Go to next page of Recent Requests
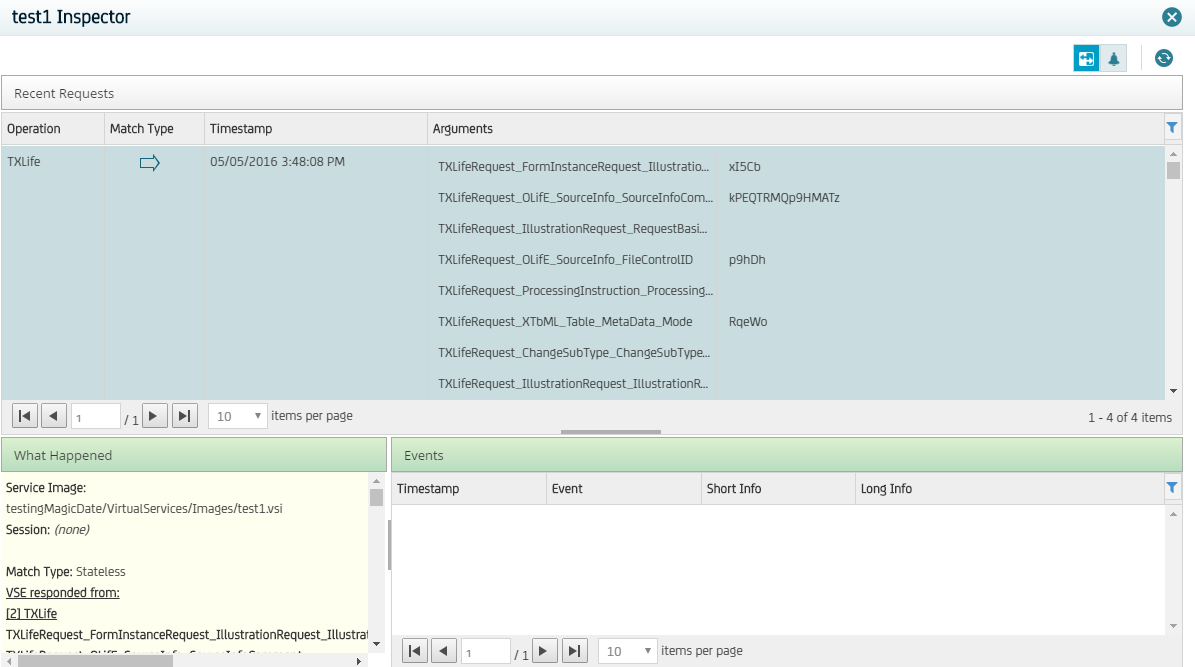The height and width of the screenshot is (667, 1195). pos(154,416)
